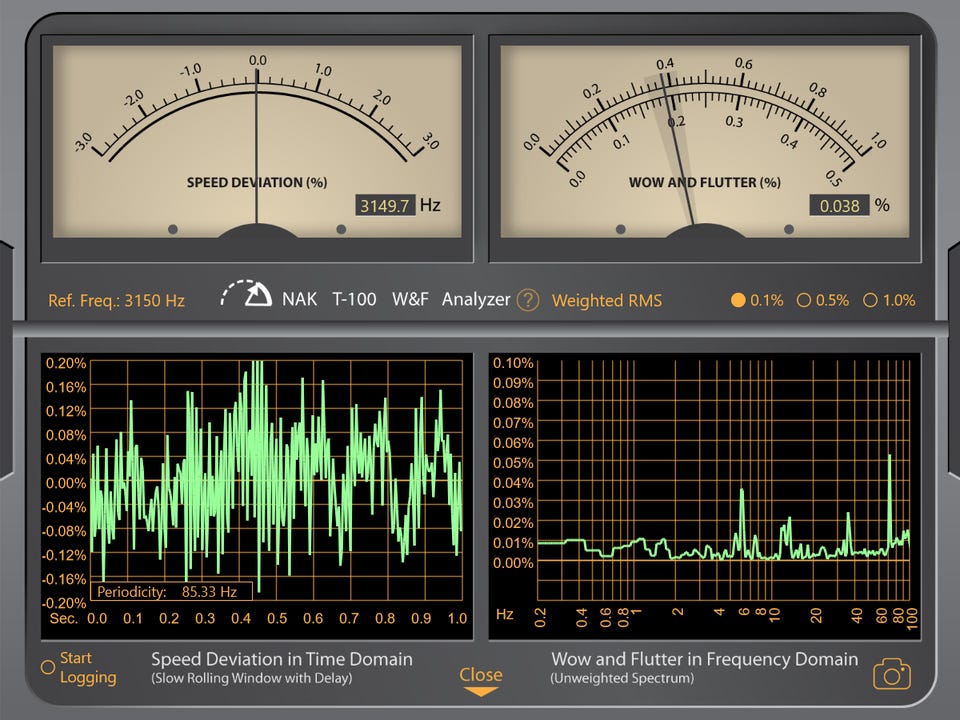The image size is (960, 720).
Task: Click the NAK T-100 W&F Analyzer title
Action: (x=395, y=299)
